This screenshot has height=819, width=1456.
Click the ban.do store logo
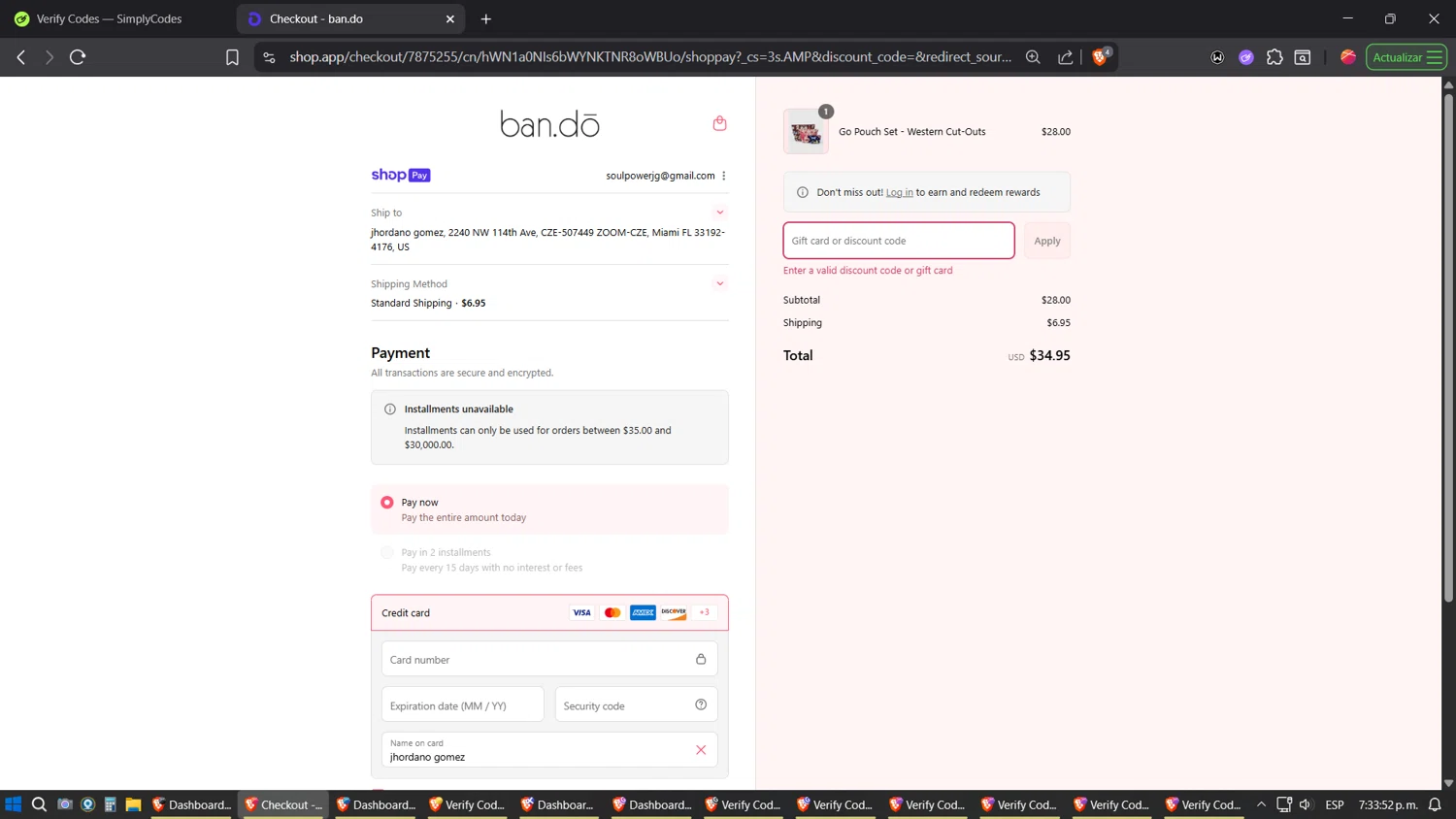[x=549, y=124]
